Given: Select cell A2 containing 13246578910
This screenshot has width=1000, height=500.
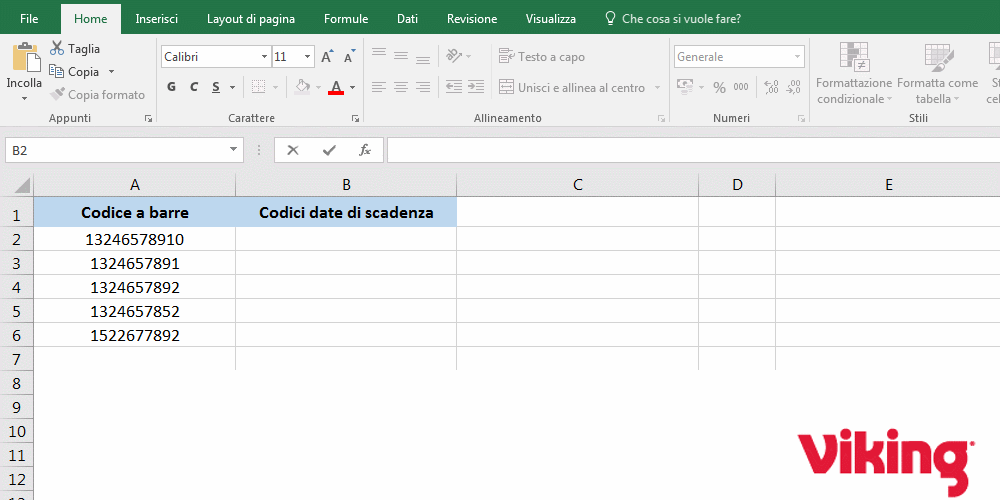Looking at the screenshot, I should (x=135, y=239).
